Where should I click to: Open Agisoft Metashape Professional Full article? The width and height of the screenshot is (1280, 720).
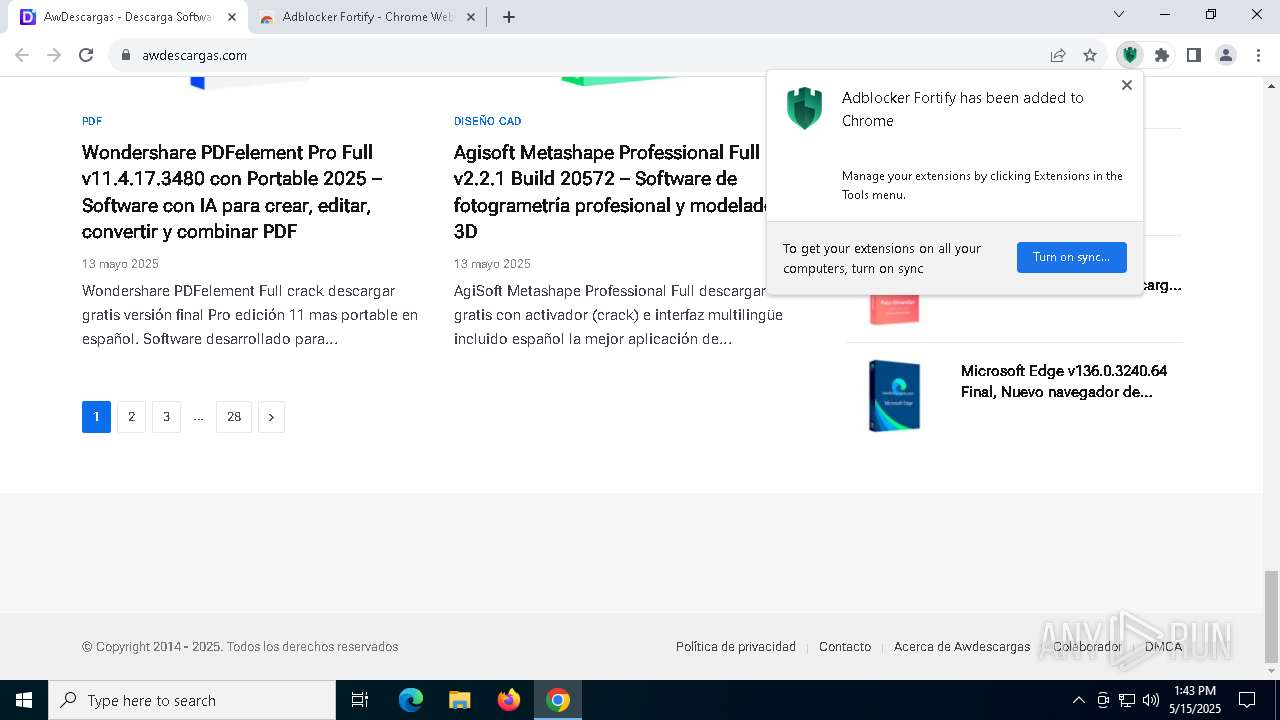tap(610, 192)
